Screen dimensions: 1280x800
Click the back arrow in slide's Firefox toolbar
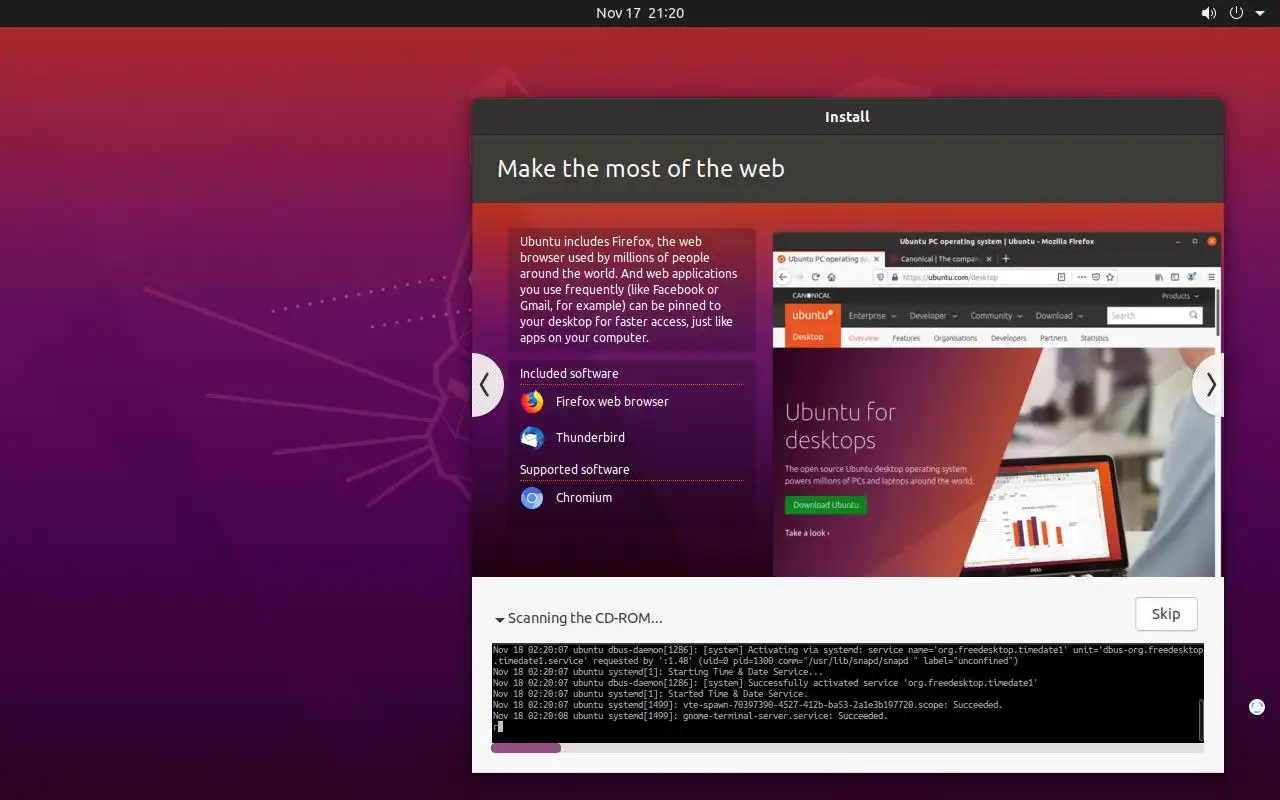pos(784,277)
